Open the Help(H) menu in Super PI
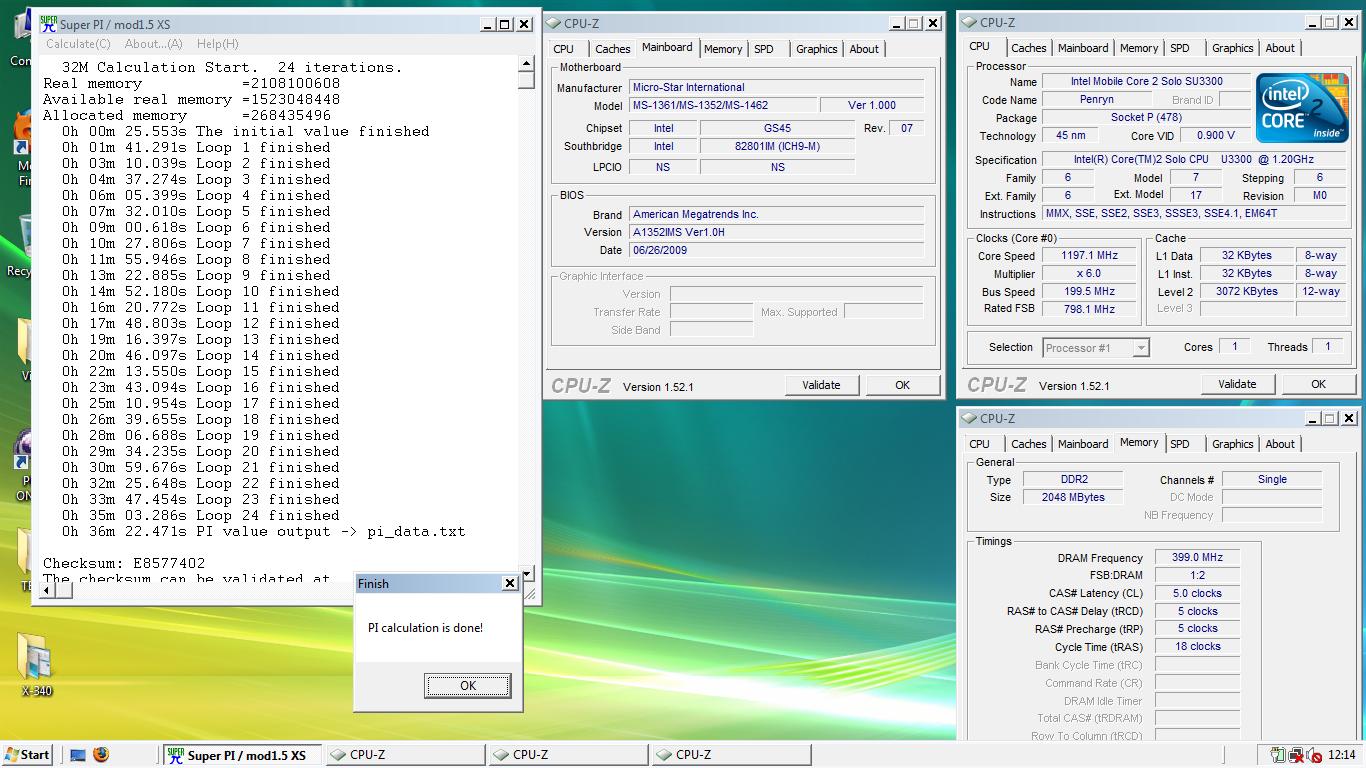Image resolution: width=1366 pixels, height=768 pixels. (x=217, y=44)
